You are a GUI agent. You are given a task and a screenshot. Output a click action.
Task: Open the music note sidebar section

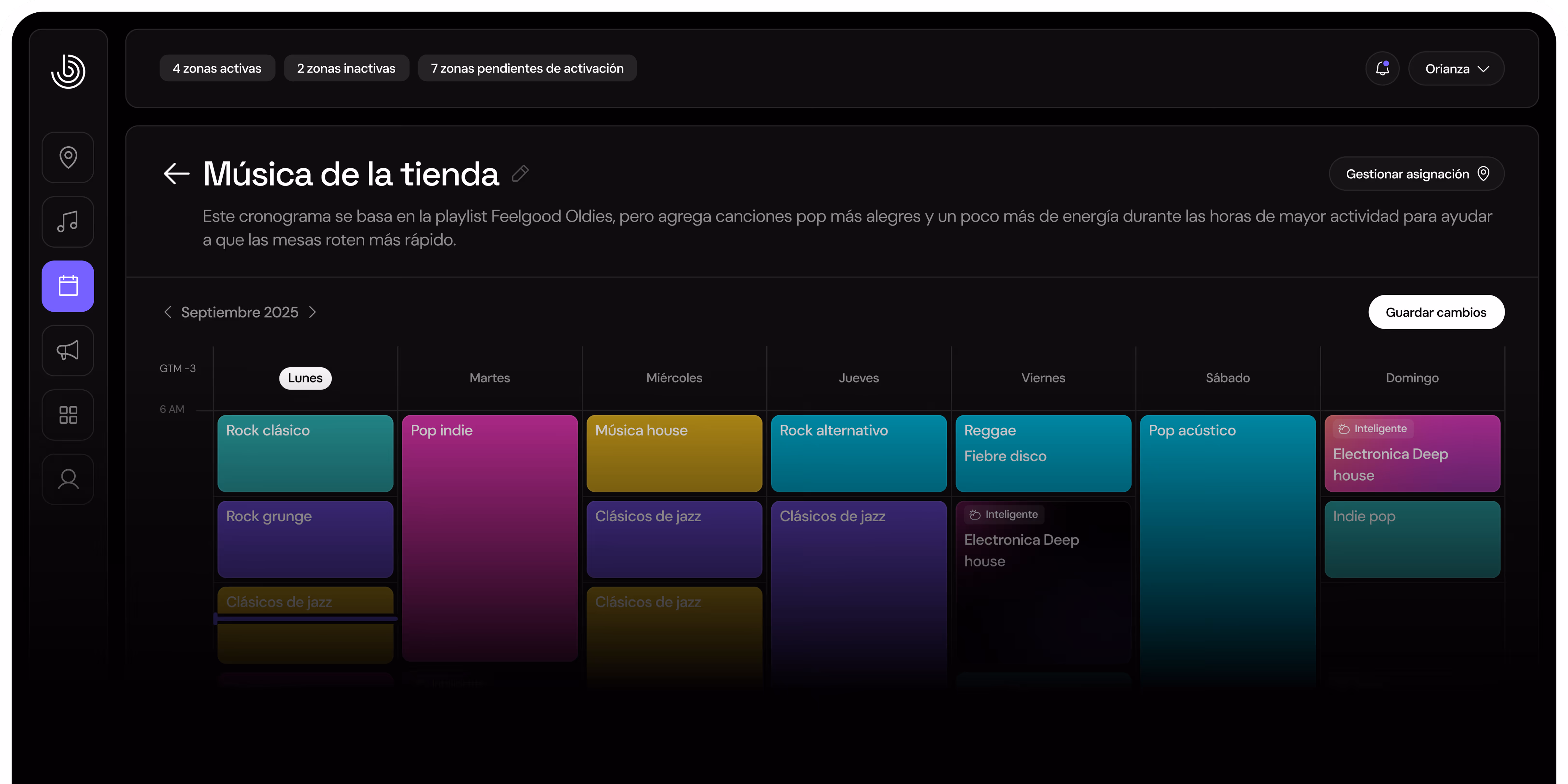coord(68,222)
